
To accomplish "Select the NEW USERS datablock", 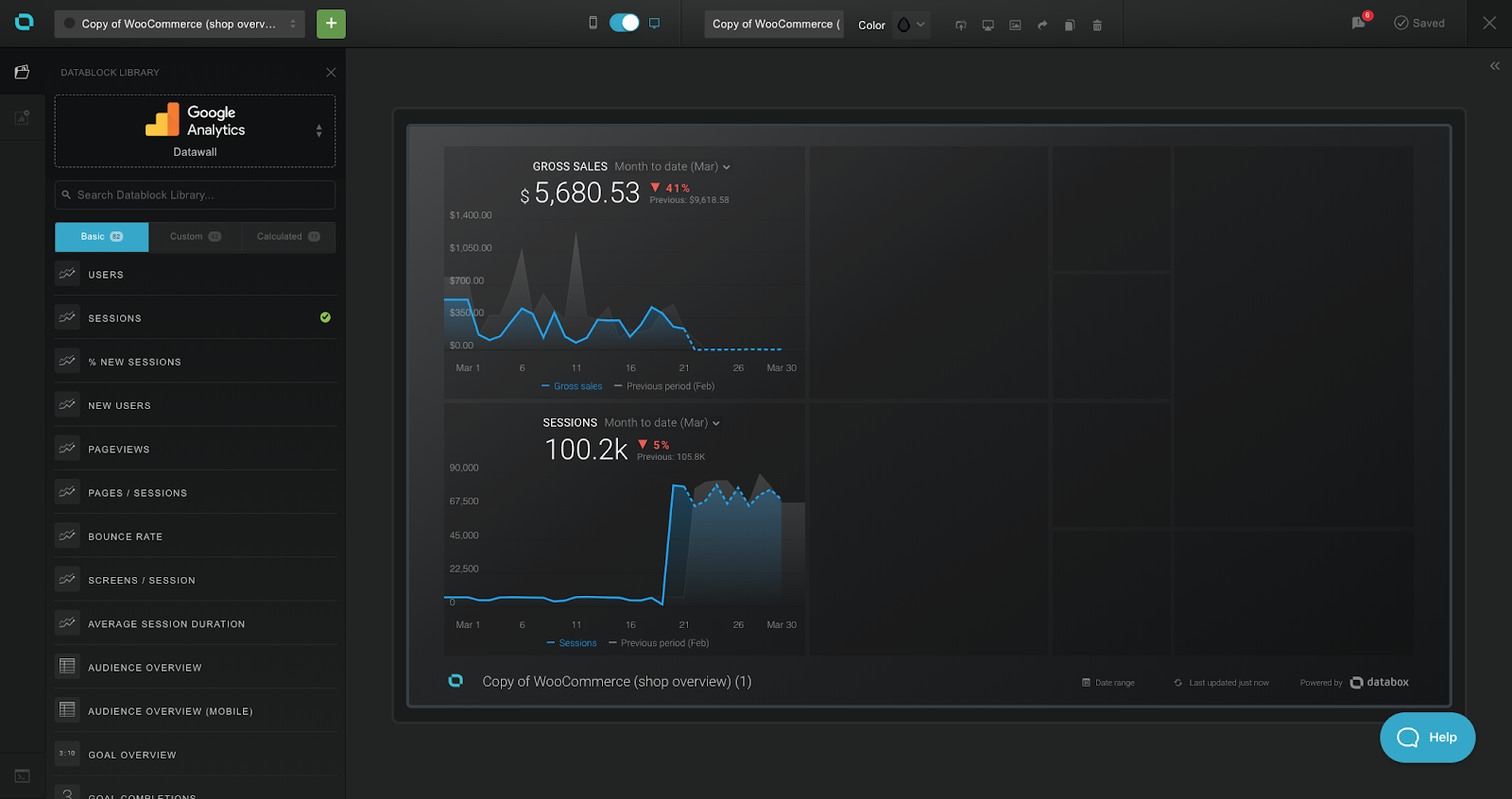I will pos(195,405).
